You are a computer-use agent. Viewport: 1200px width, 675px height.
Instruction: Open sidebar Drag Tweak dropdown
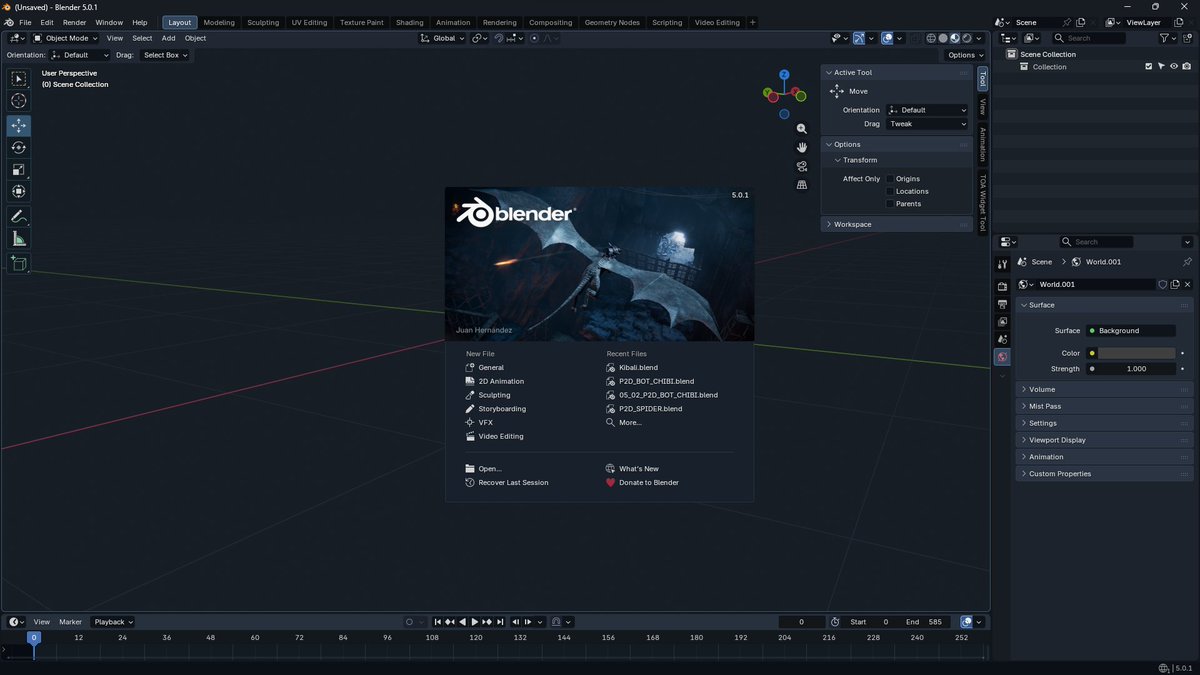point(927,124)
